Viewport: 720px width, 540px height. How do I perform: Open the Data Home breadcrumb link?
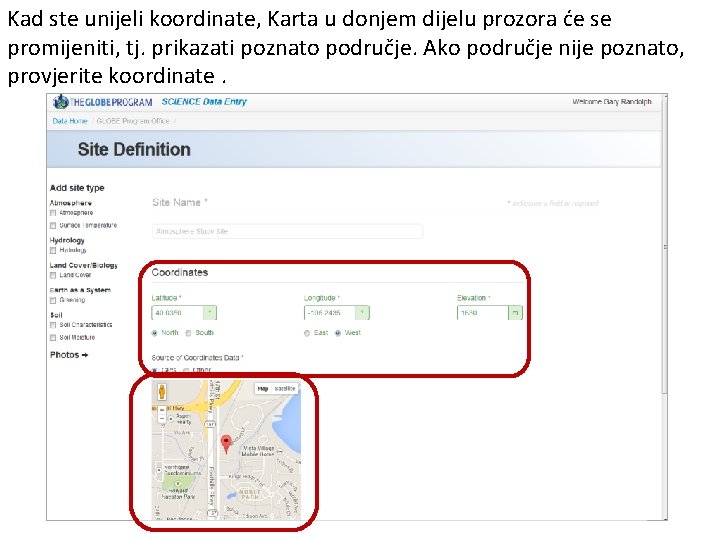[70, 121]
